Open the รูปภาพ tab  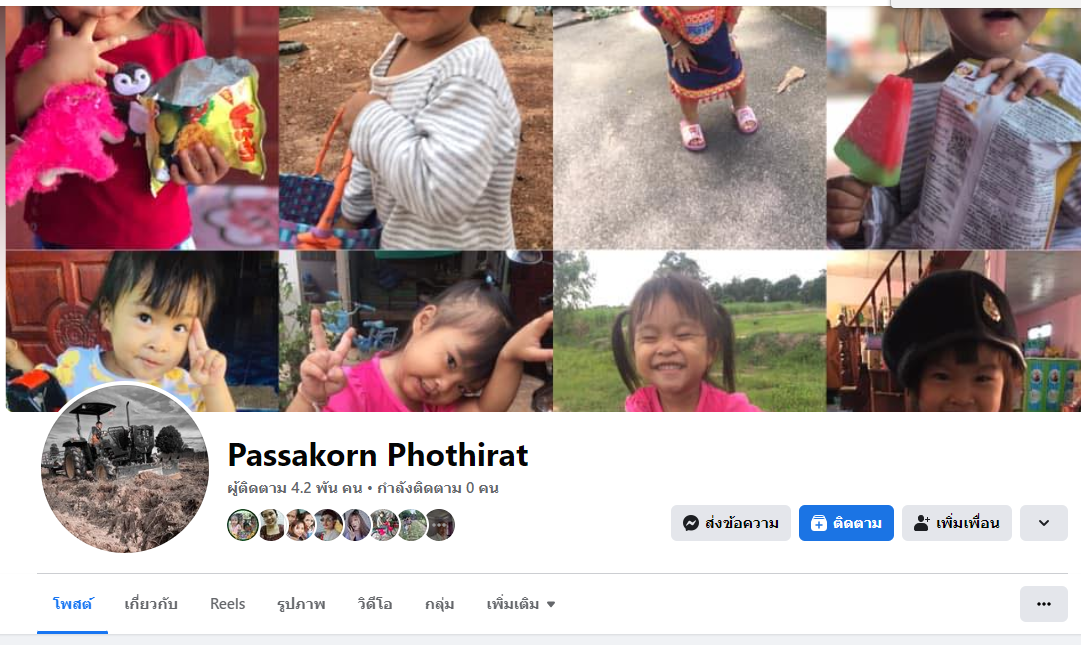[x=301, y=604]
